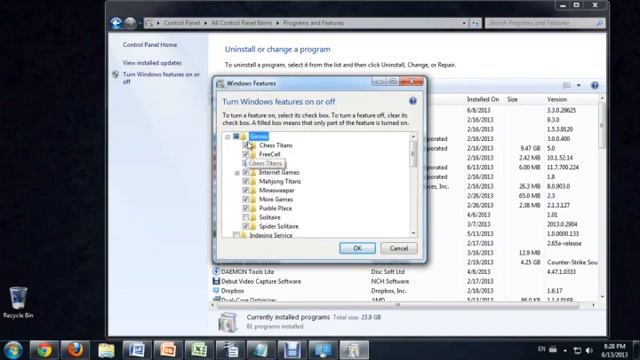Screen dimensions: 640x360
Task: Click the monitor icon in the taskbar
Action: [x=322, y=350]
